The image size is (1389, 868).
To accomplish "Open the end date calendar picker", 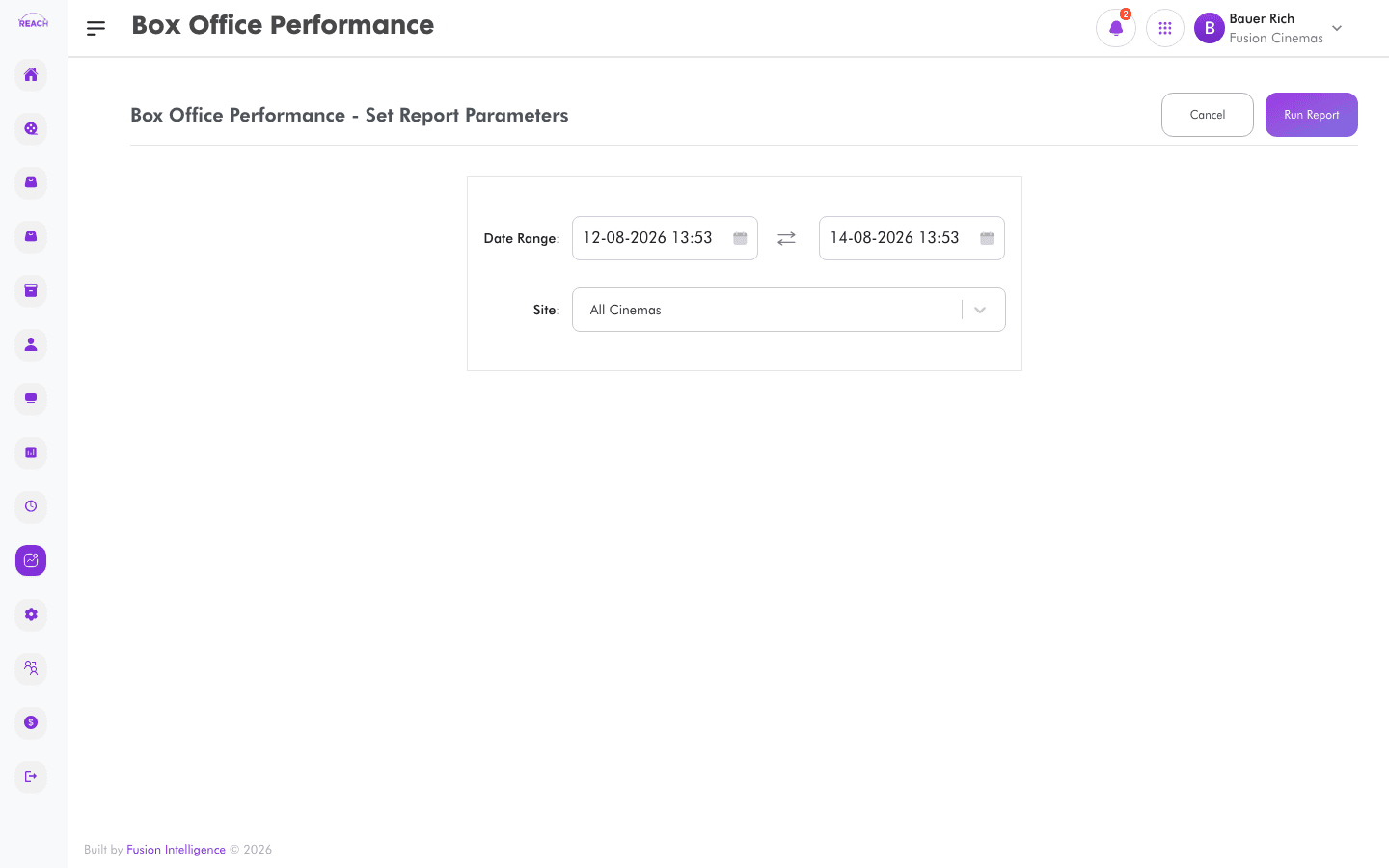I will (x=987, y=238).
